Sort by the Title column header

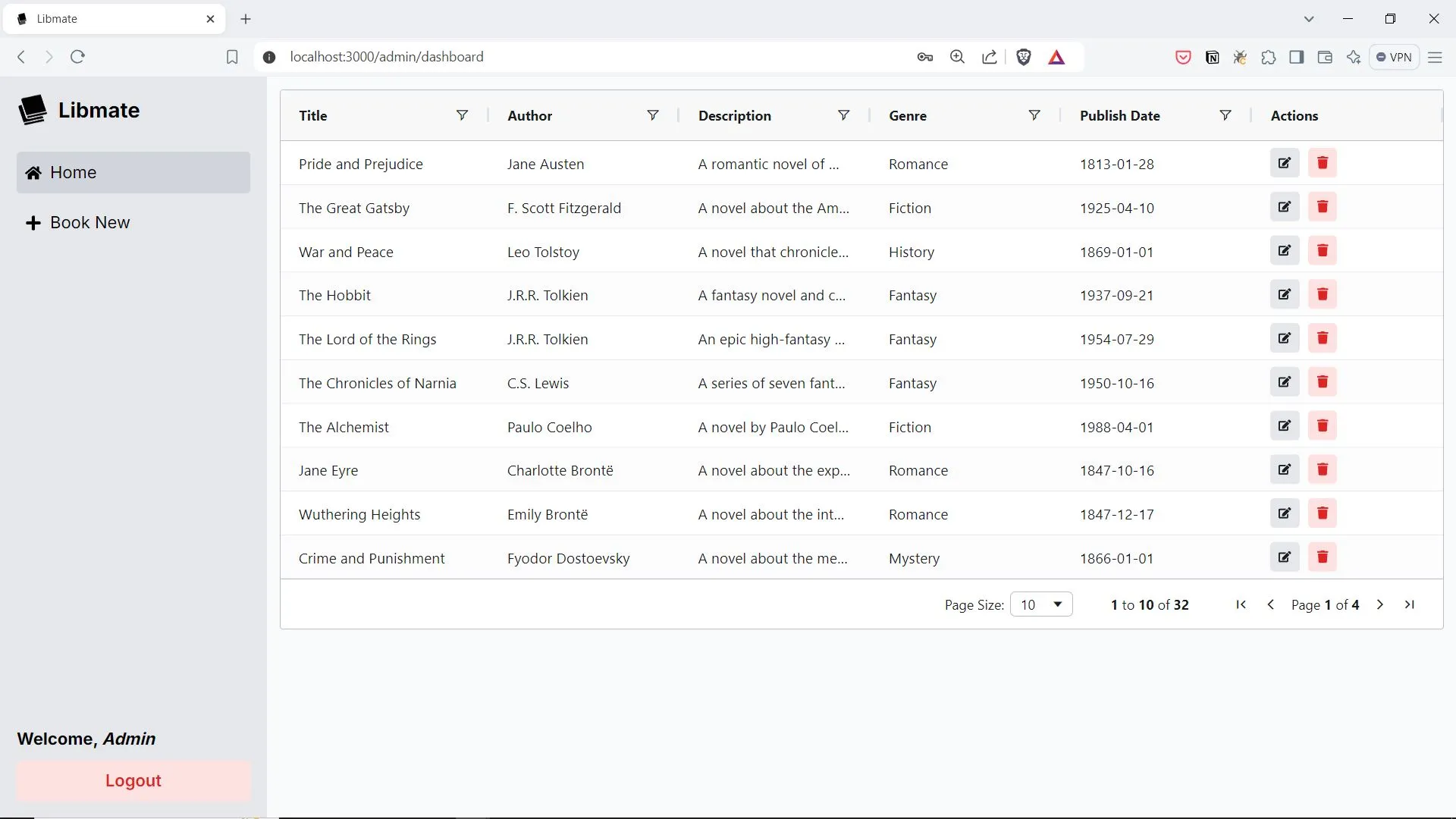click(x=313, y=116)
